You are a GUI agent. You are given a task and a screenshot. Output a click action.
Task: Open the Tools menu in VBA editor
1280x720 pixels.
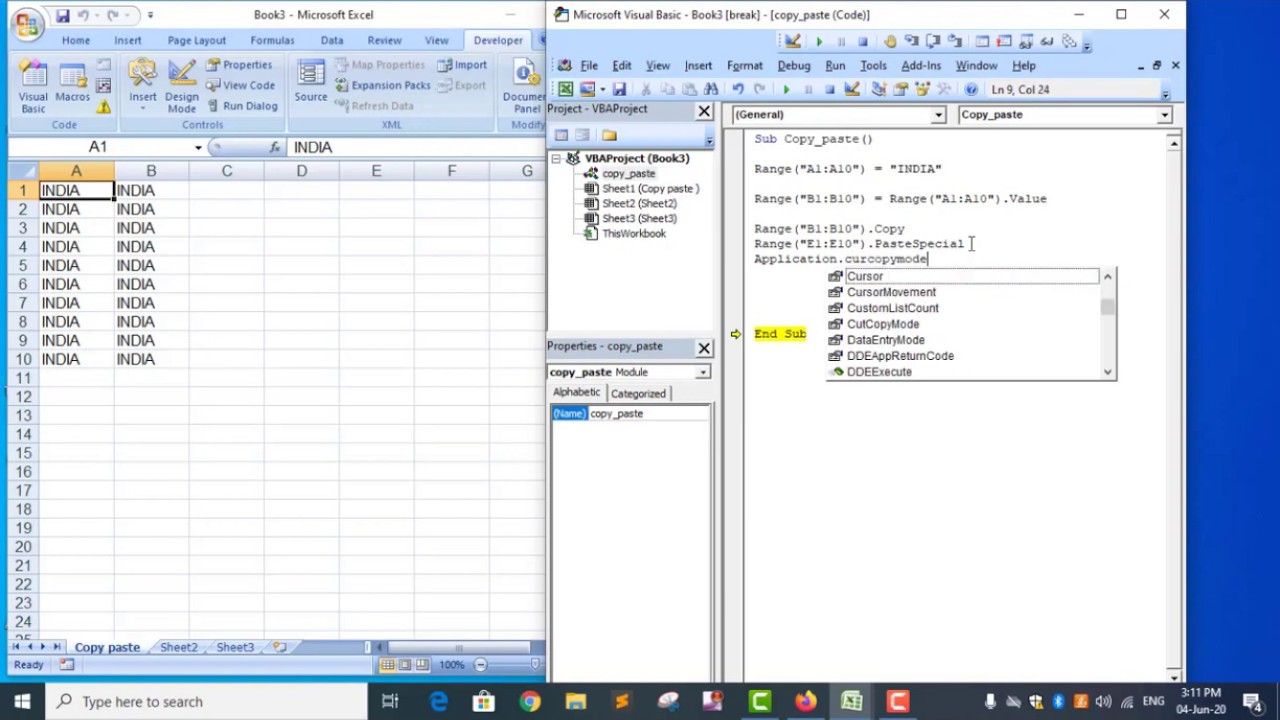click(x=873, y=66)
